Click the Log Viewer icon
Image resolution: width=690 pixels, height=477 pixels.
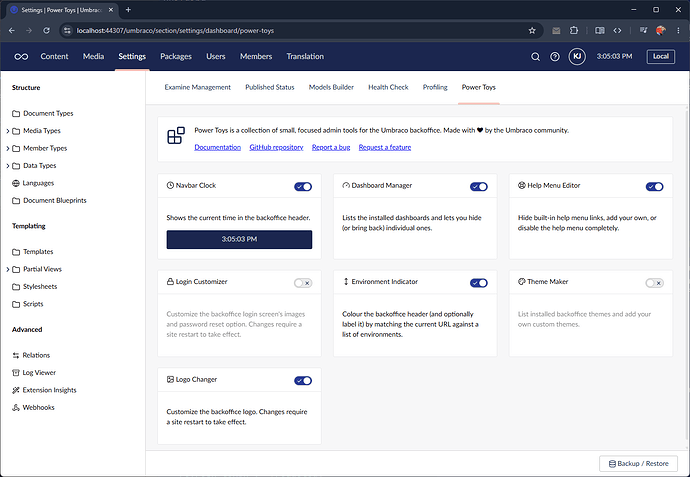[x=16, y=373]
